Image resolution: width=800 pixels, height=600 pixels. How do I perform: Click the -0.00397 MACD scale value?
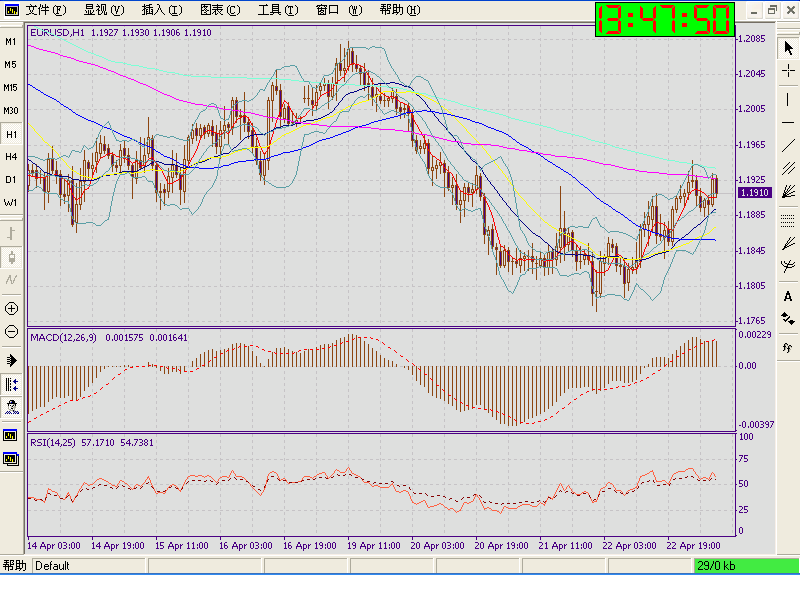756,424
